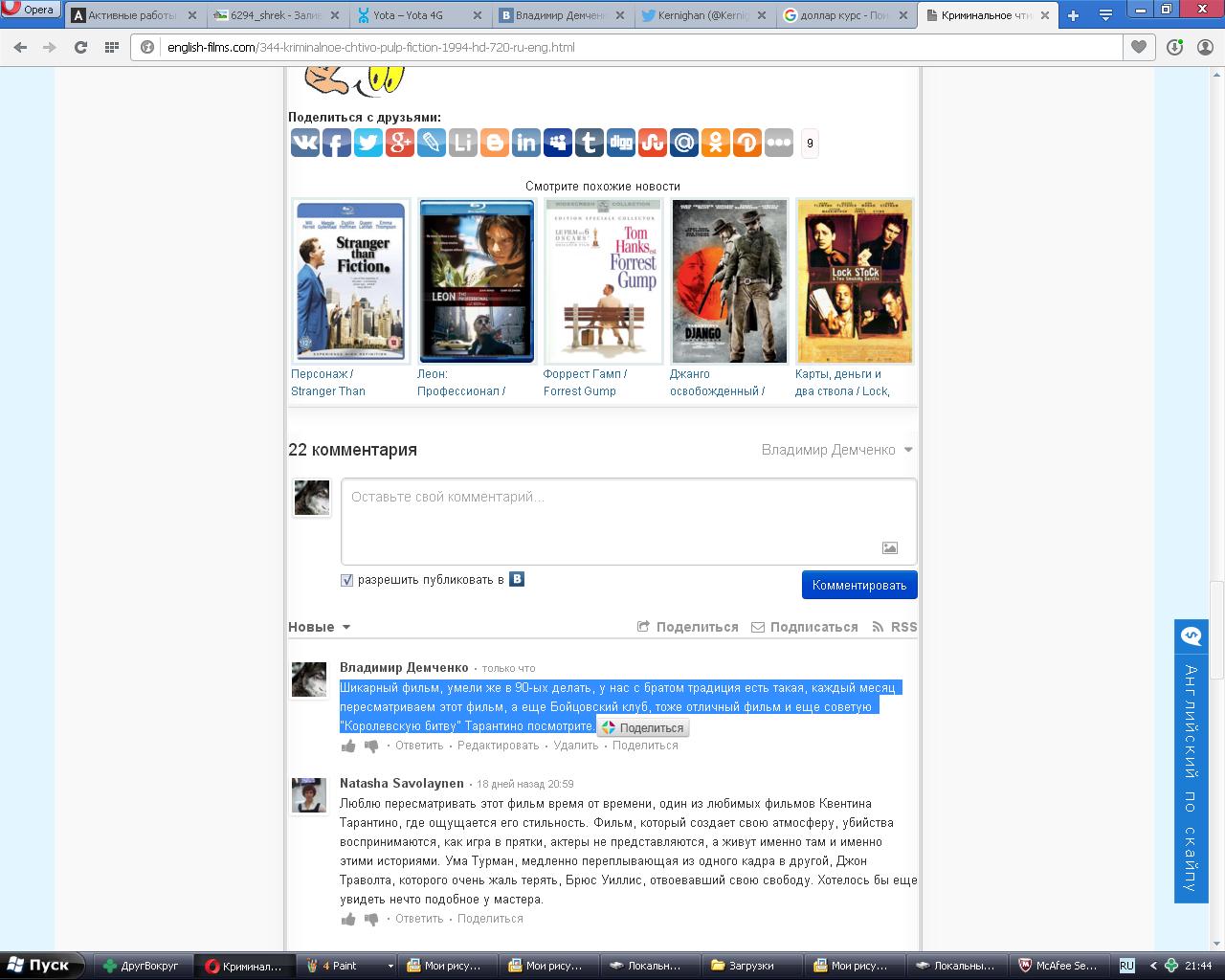Go back to the previous page

(21, 47)
